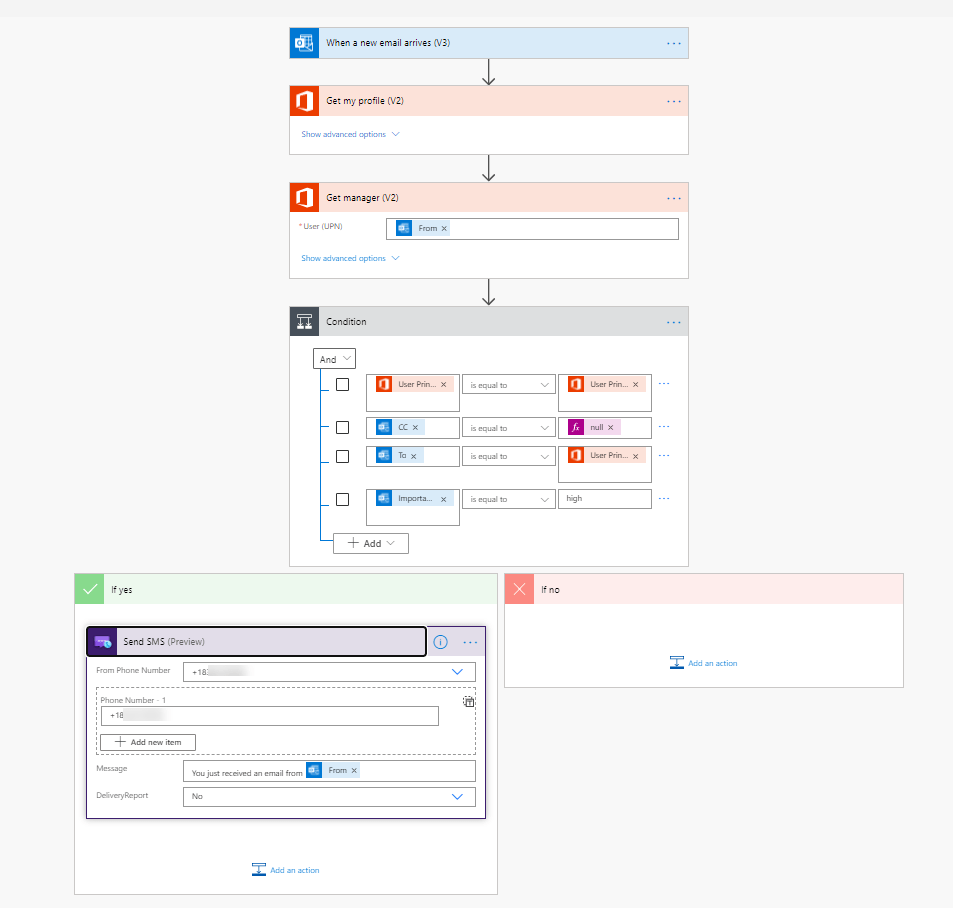Delete Phone Number 1 with the trash icon
The height and width of the screenshot is (908, 953).
(468, 702)
